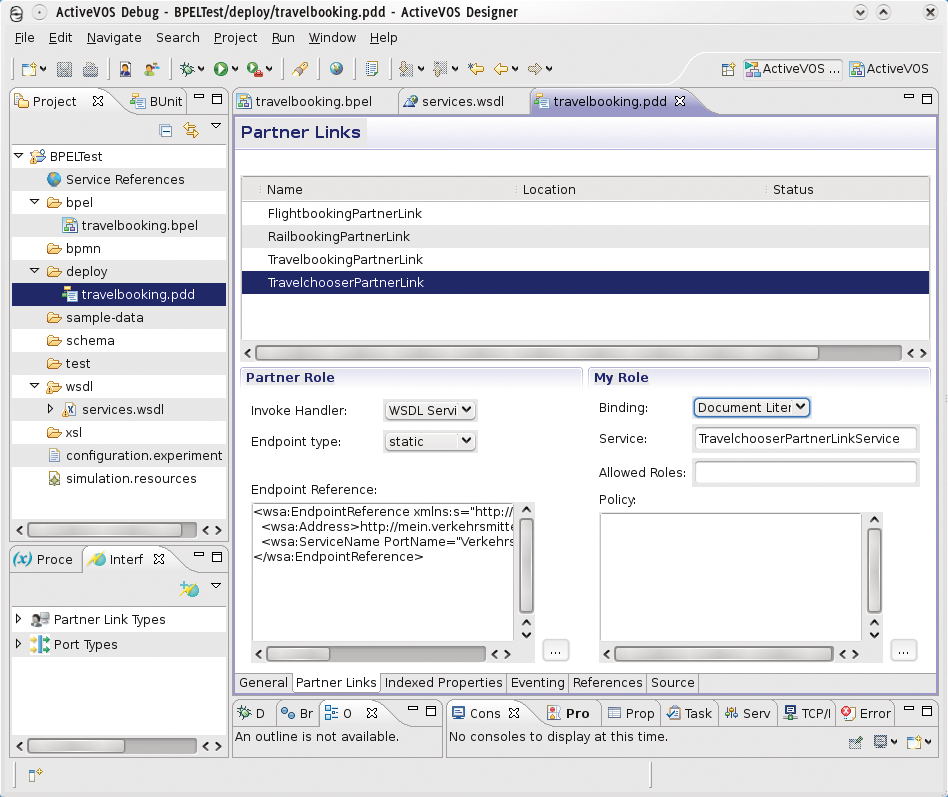Click the Forward navigation arrow
948x797 pixels.
click(x=534, y=69)
